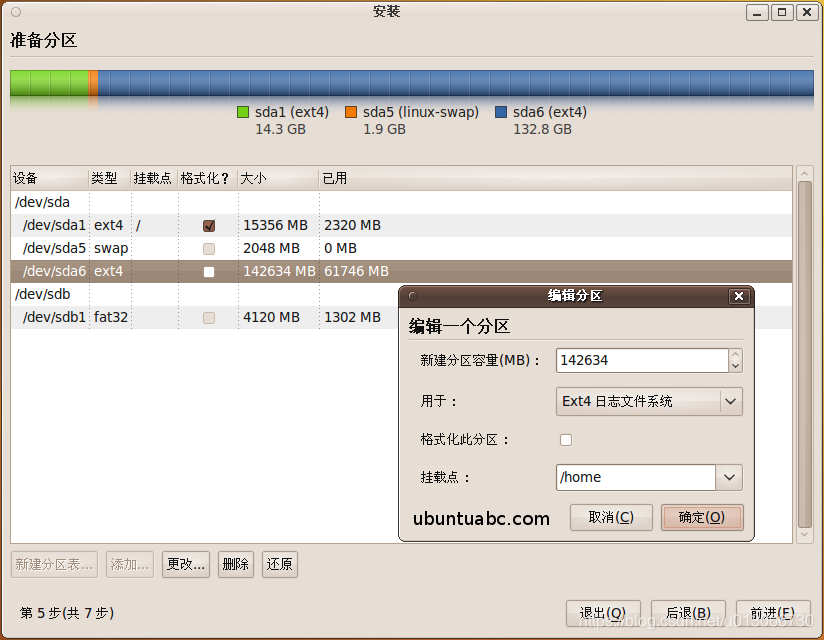Confirm partition edit with 确定(O)
The width and height of the screenshot is (824, 640).
tap(702, 518)
